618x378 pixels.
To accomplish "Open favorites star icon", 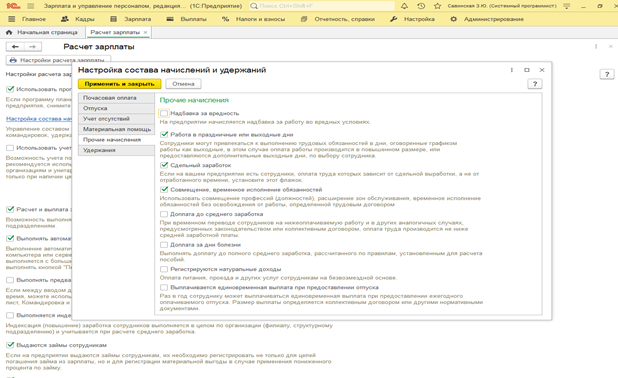I will coord(437,6).
